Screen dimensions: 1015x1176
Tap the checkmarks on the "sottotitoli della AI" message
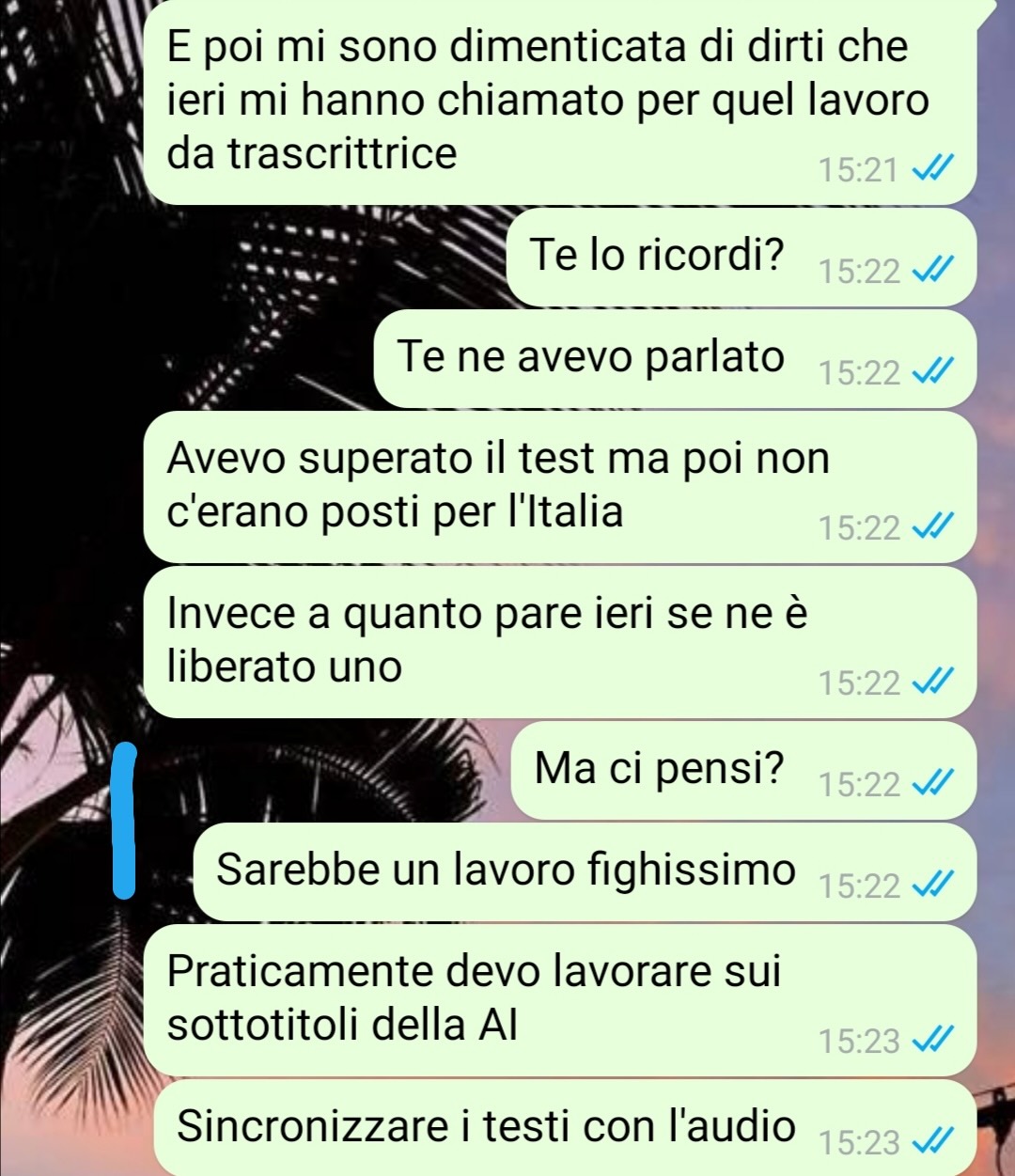click(933, 1040)
